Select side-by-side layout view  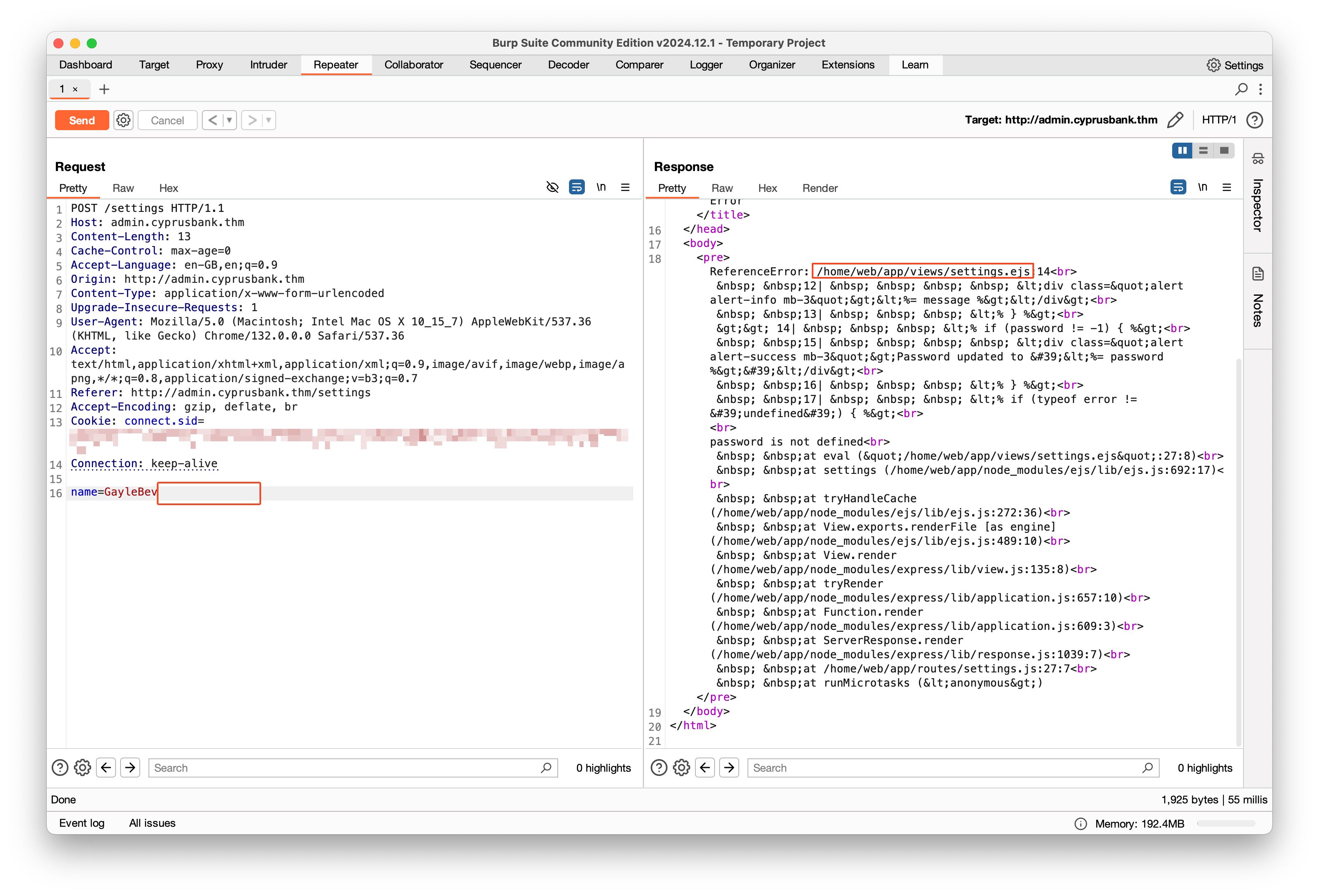click(1182, 150)
